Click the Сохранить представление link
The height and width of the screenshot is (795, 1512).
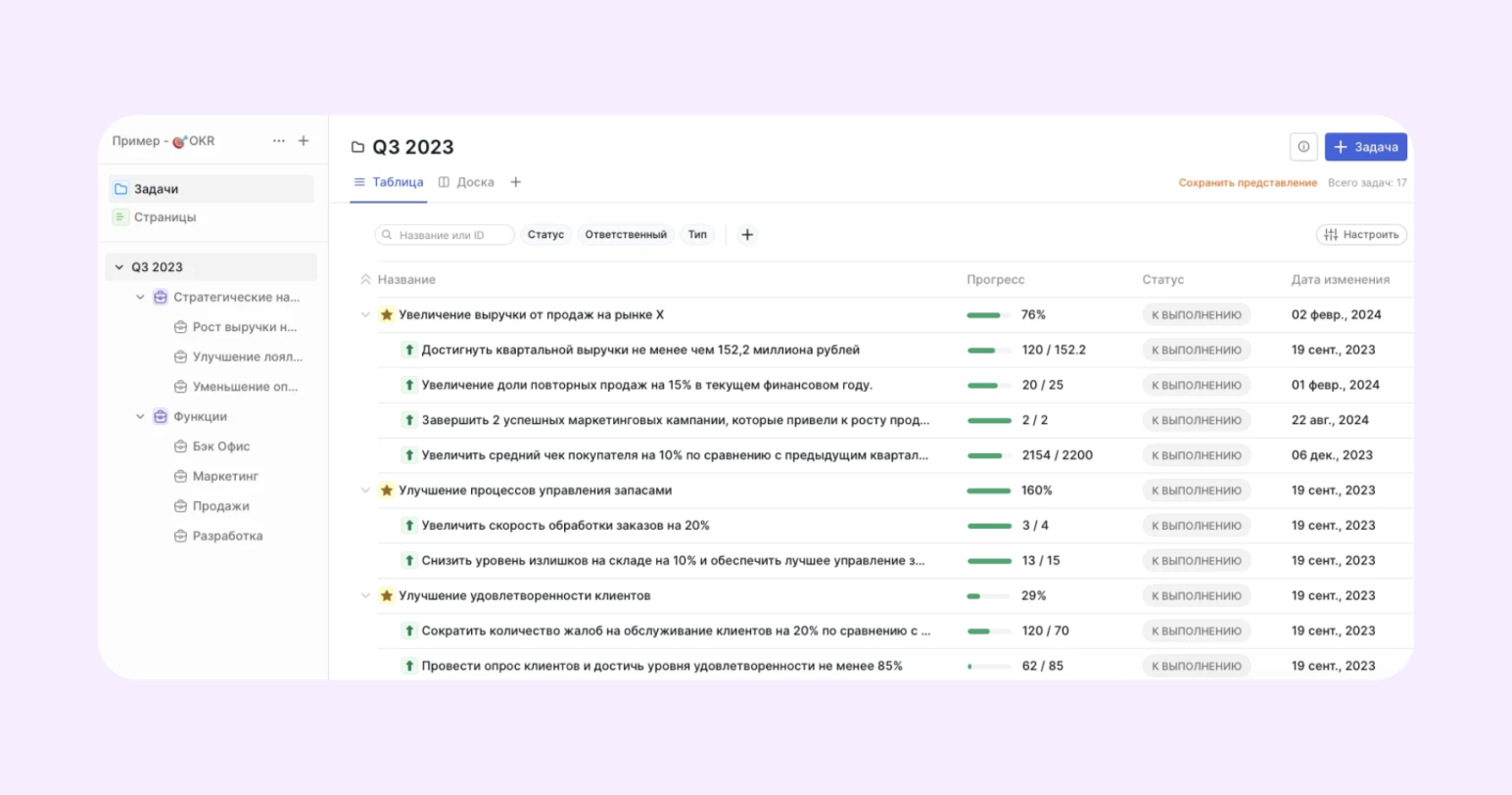(1248, 182)
